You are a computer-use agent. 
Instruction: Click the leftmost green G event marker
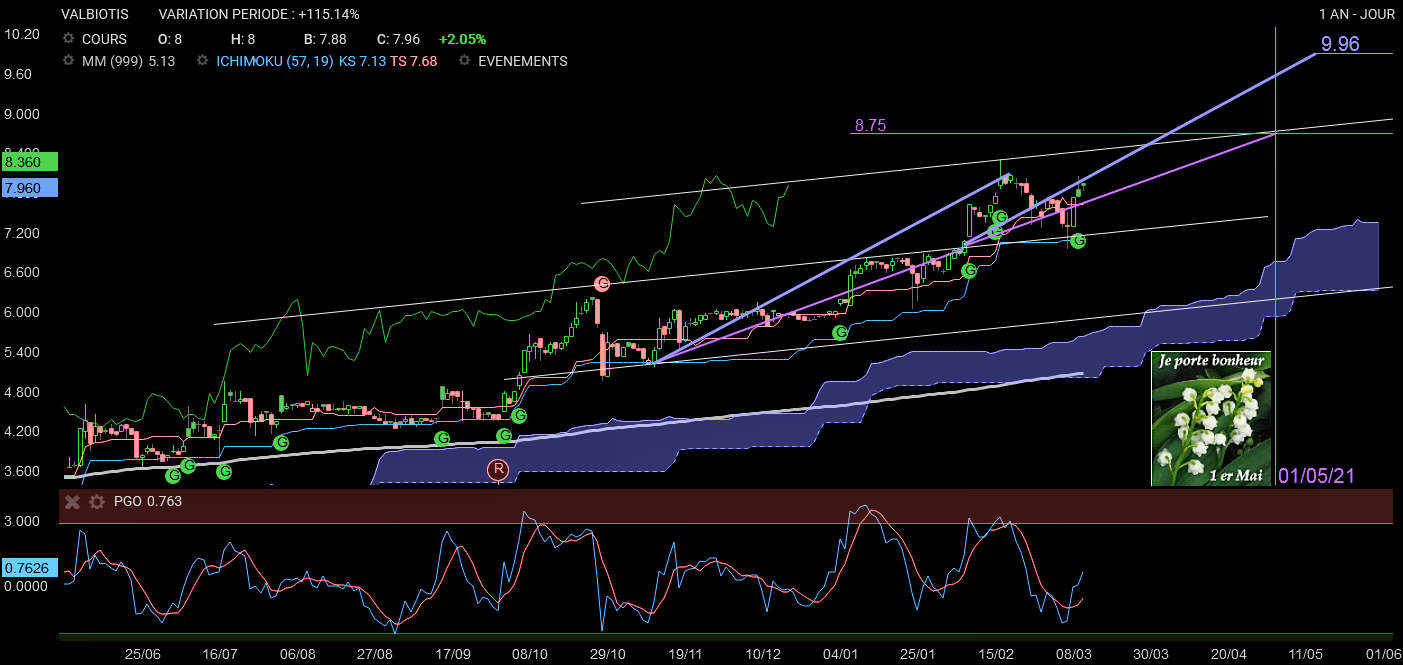point(173,475)
